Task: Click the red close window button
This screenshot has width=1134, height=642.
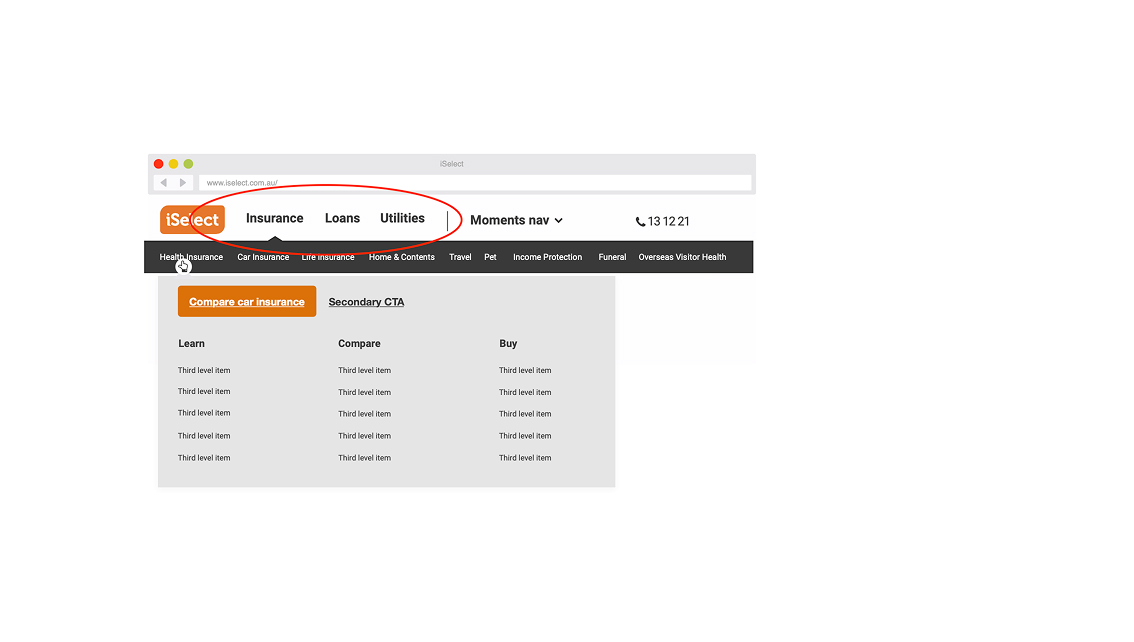Action: [x=158, y=164]
